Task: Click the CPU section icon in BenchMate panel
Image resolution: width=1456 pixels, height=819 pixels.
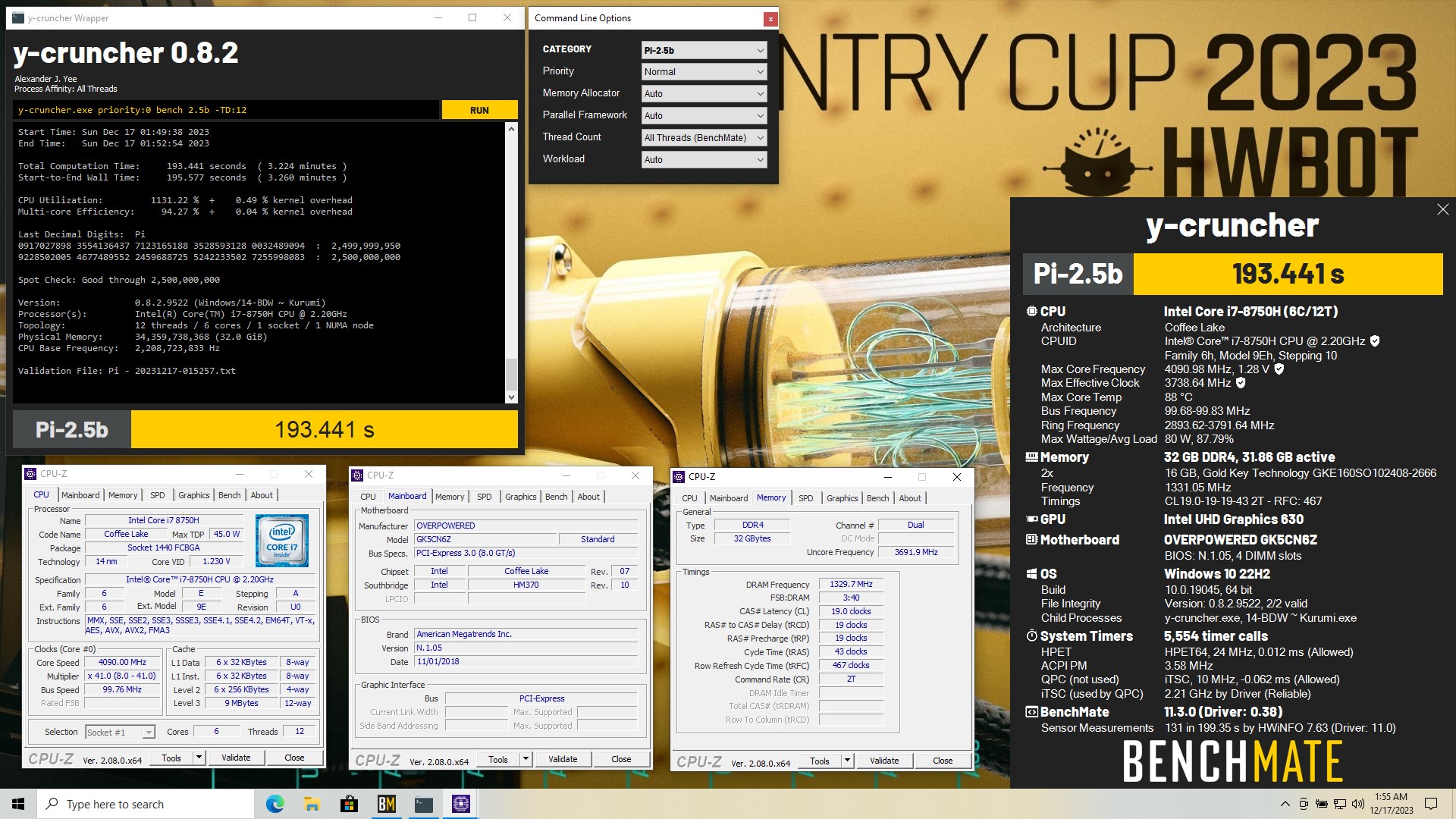Action: (x=1031, y=311)
